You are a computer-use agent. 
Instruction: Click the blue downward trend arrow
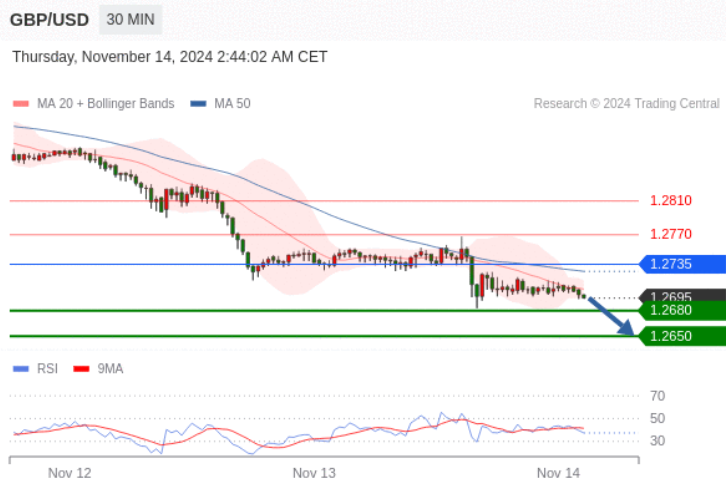[611, 316]
